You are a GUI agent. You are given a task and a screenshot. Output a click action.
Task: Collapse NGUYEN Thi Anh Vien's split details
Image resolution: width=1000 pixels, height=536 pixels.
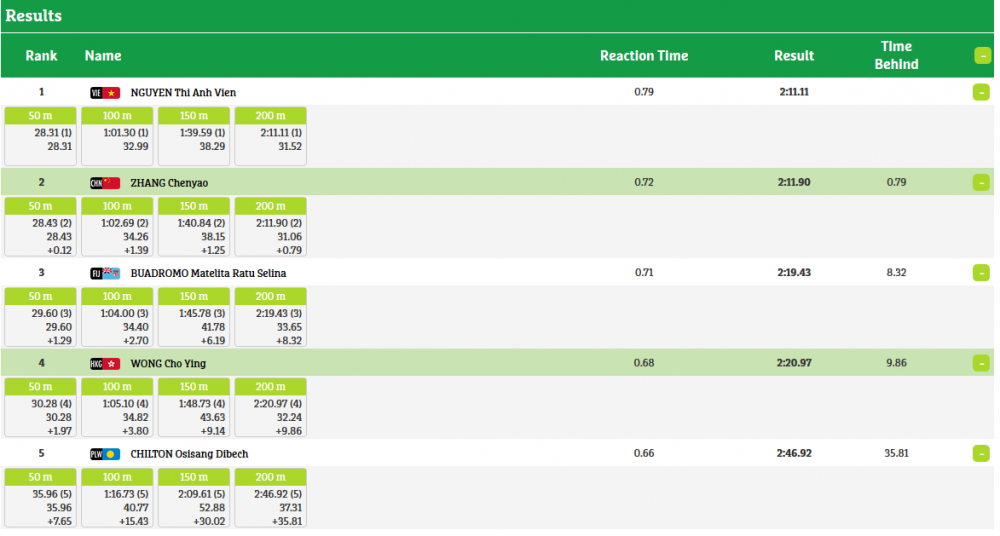pyautogui.click(x=981, y=93)
